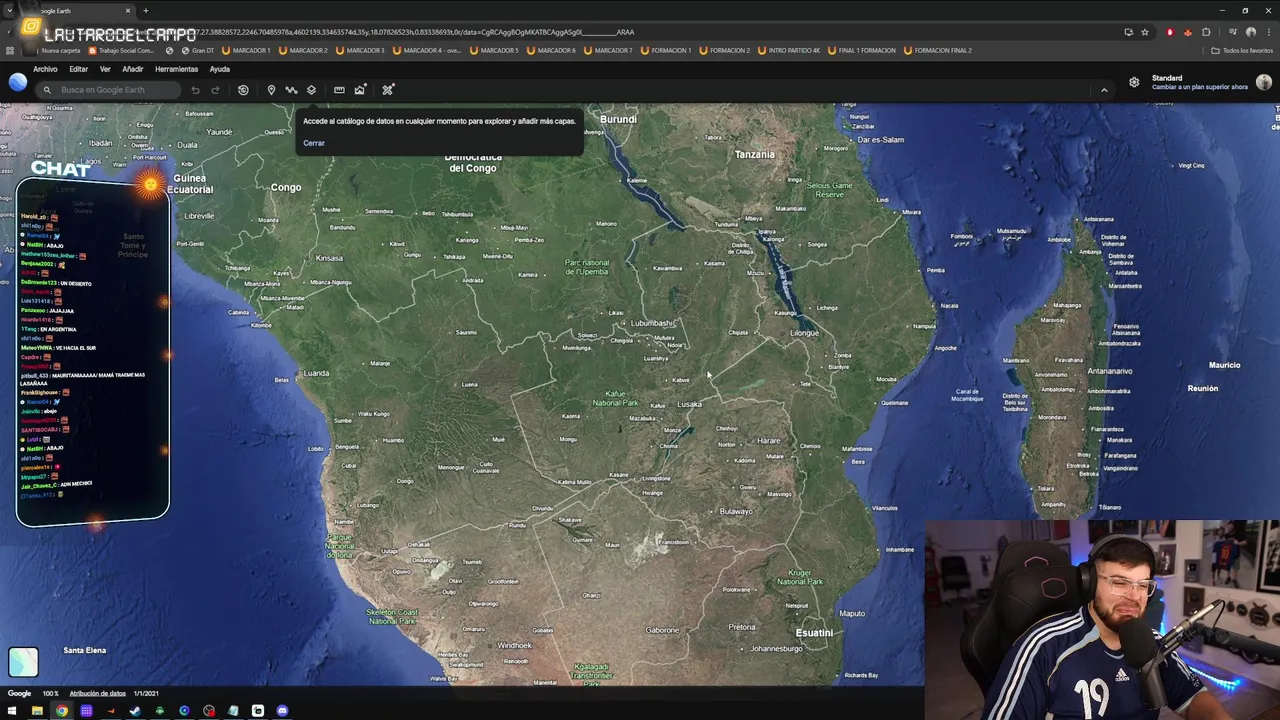Open the MARCADOR 1 bookmark
The height and width of the screenshot is (720, 1280).
click(246, 50)
